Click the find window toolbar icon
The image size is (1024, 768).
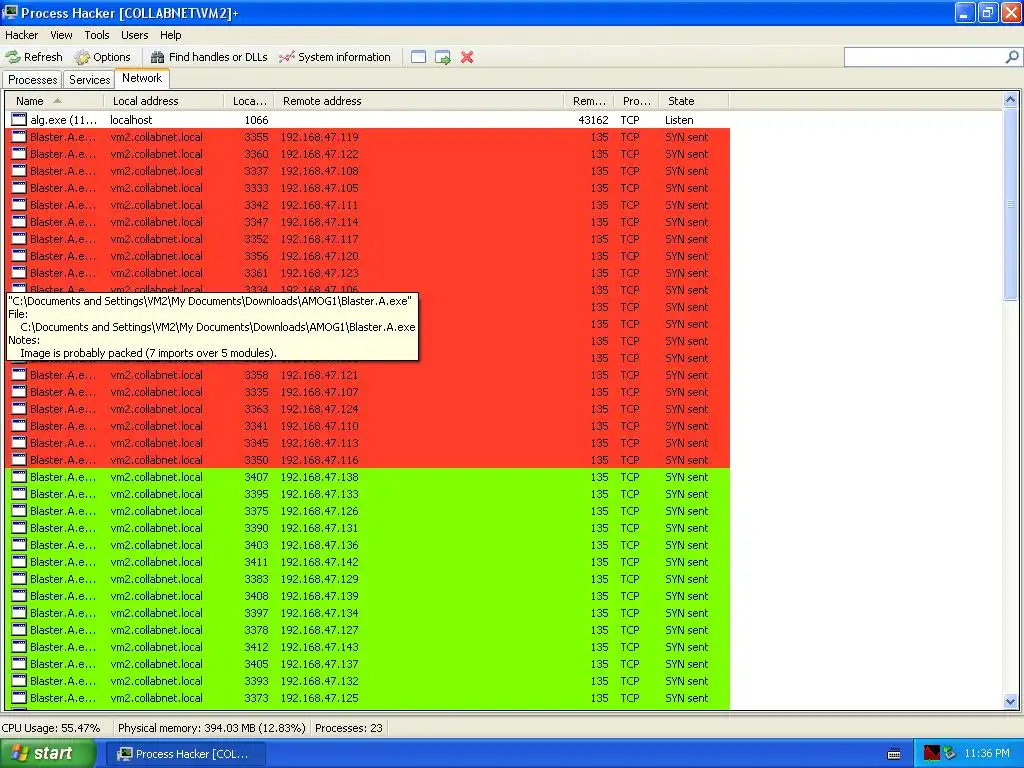(x=419, y=57)
